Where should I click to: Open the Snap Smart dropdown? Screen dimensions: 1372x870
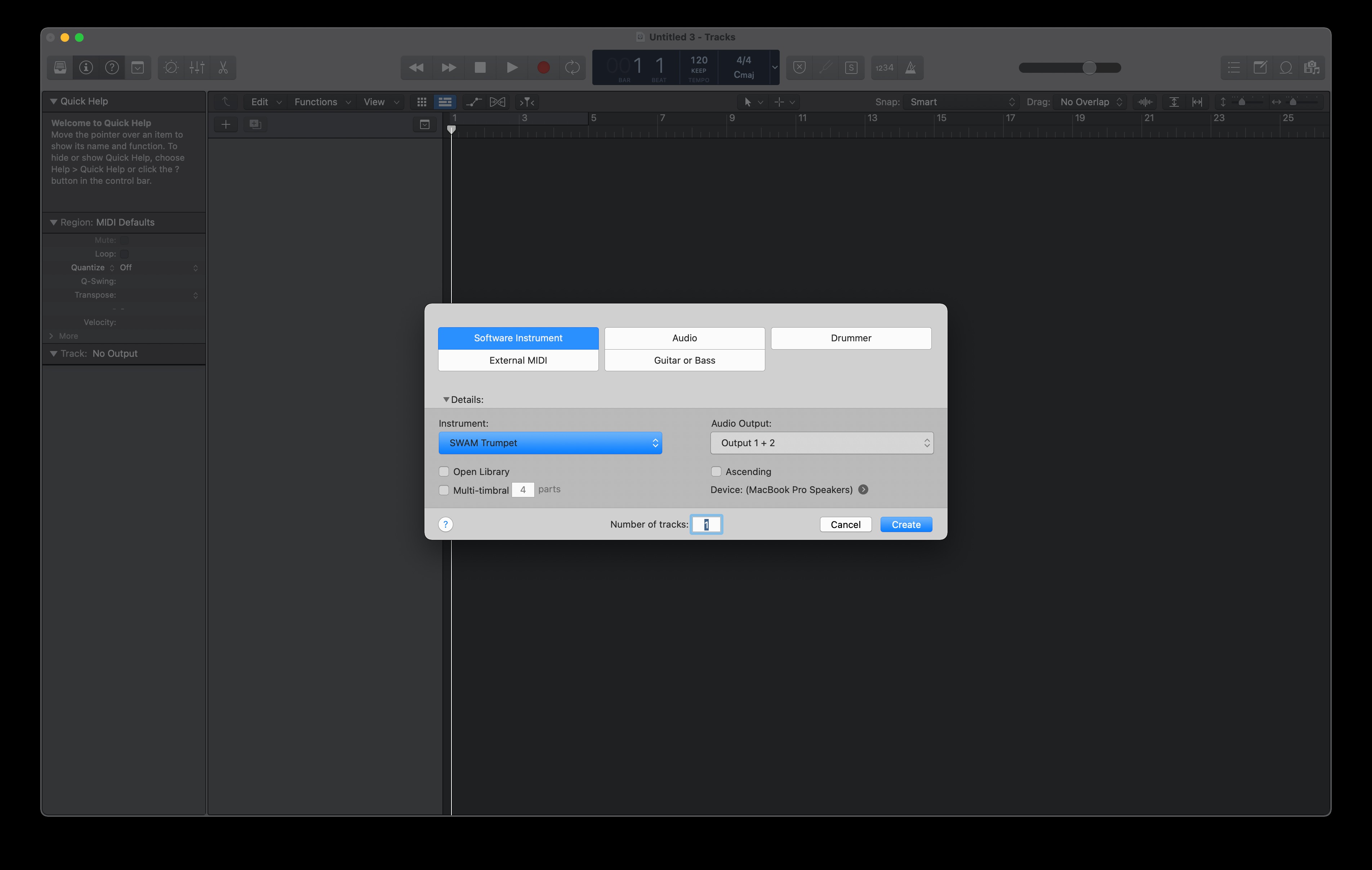[x=961, y=102]
